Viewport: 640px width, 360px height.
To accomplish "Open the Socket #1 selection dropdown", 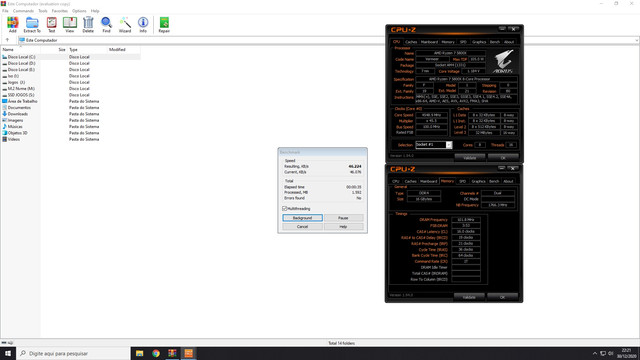I will 449,145.
